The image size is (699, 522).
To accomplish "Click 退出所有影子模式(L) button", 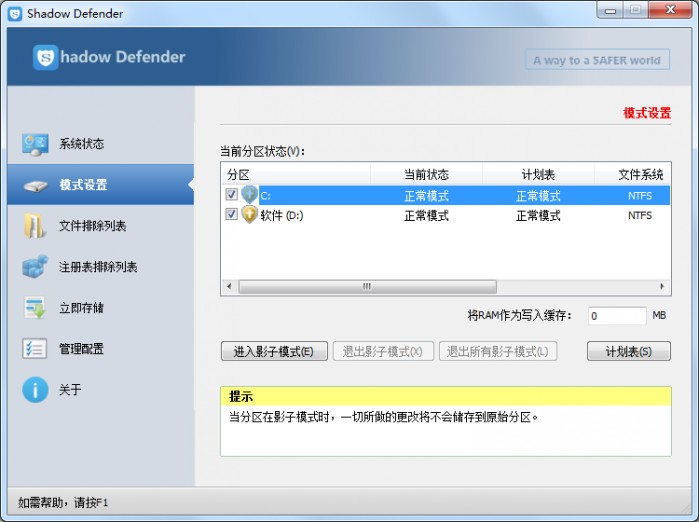I will point(498,351).
